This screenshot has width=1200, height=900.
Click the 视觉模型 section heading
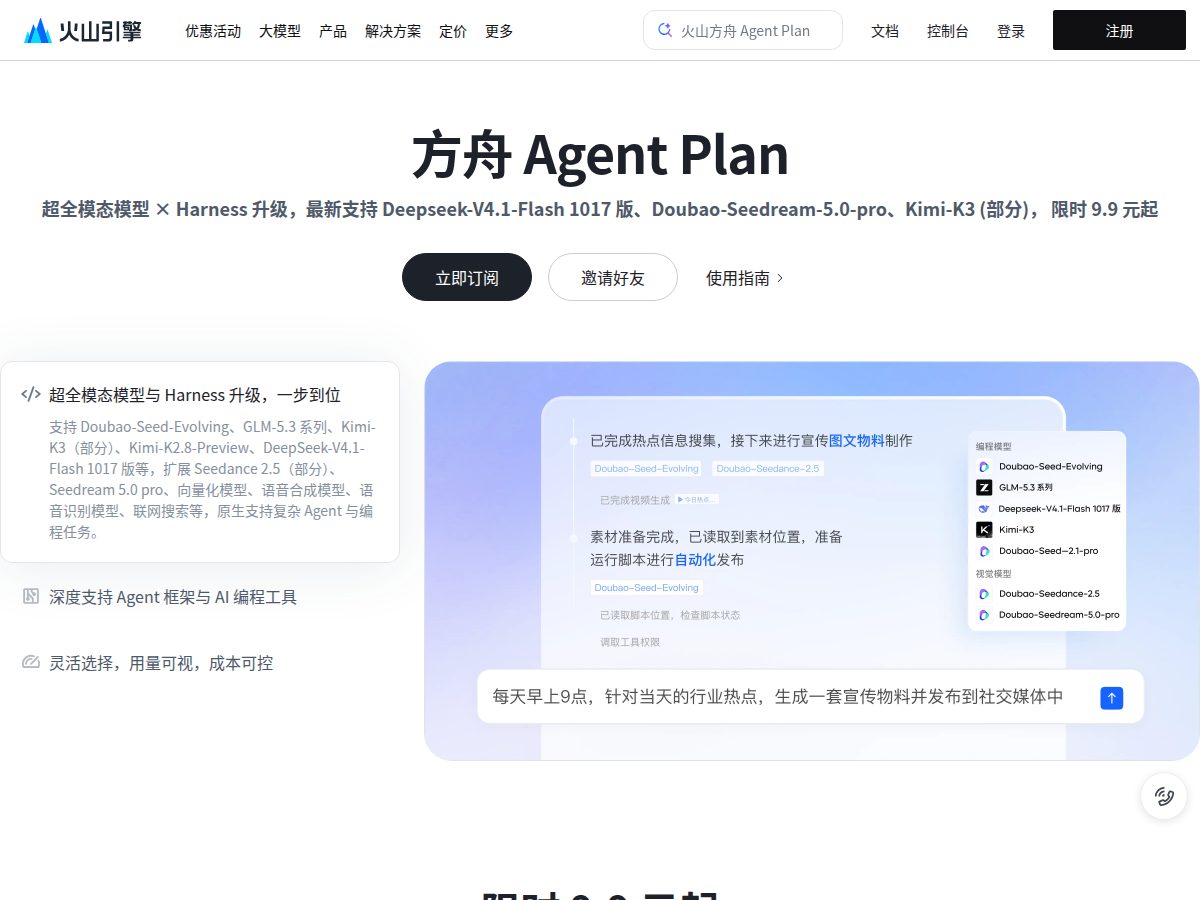993,574
